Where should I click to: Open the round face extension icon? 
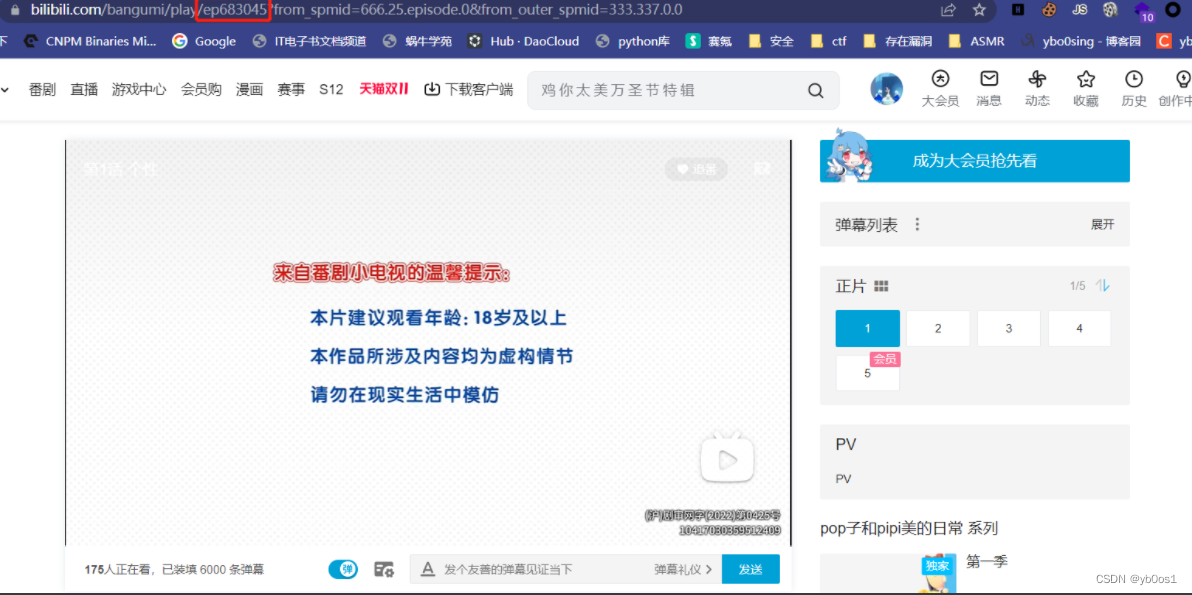point(1110,10)
